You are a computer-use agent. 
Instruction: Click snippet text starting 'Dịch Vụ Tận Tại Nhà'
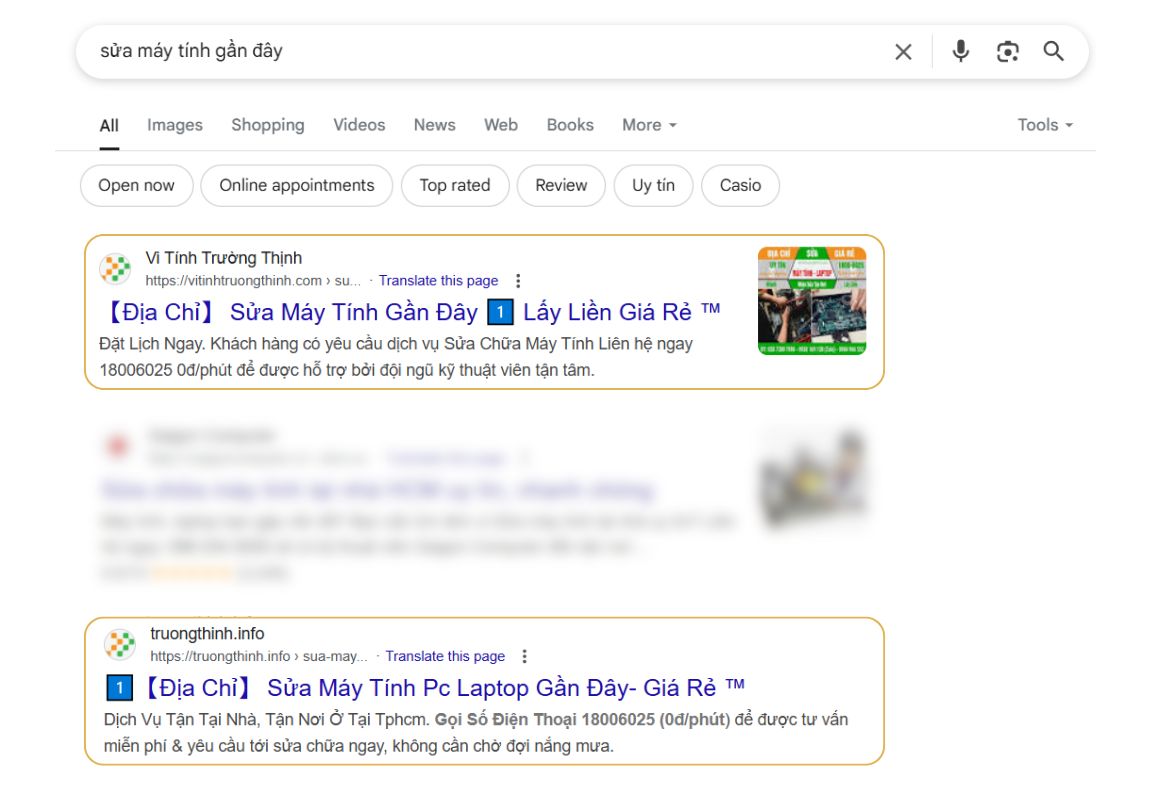476,733
